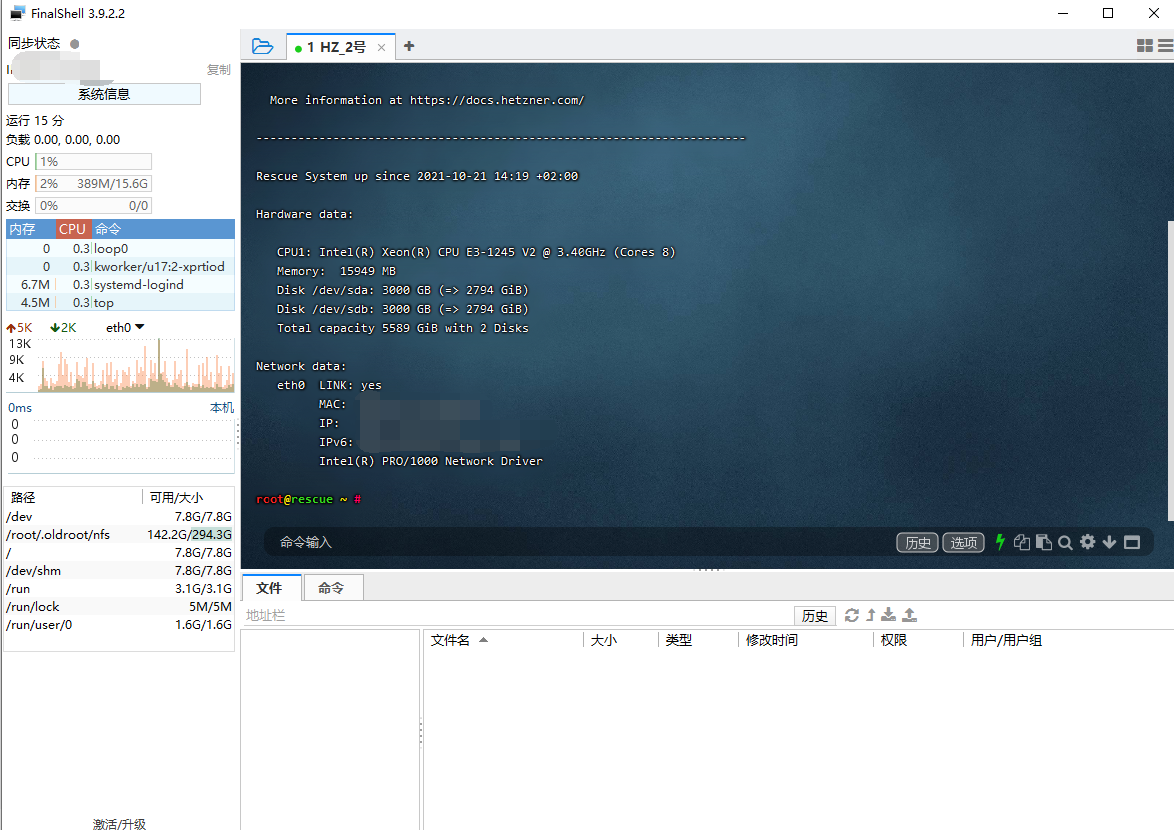Click the 内存 usage bar 389M/15.6G
1174x830 pixels.
94,183
